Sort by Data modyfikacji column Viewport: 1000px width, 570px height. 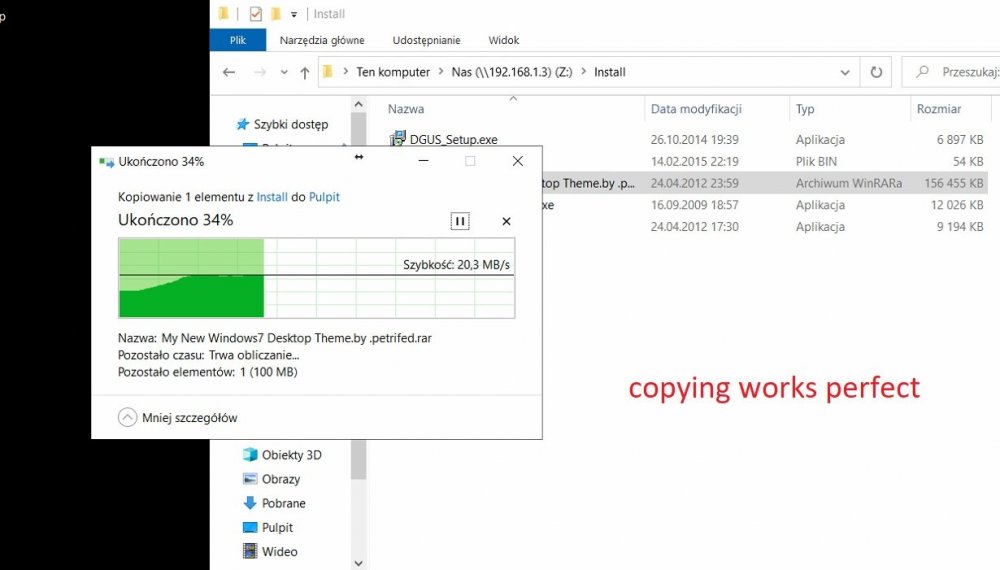[696, 109]
